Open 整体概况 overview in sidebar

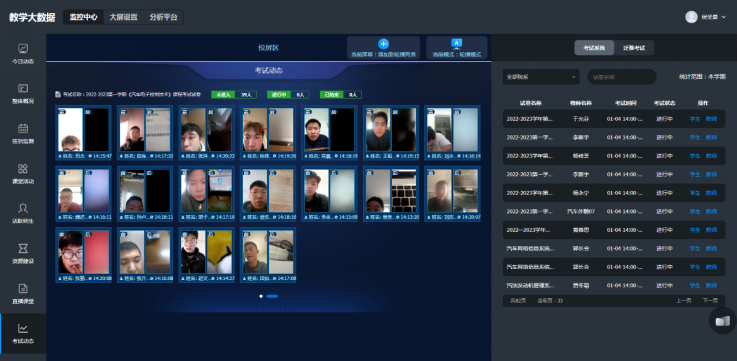point(23,94)
